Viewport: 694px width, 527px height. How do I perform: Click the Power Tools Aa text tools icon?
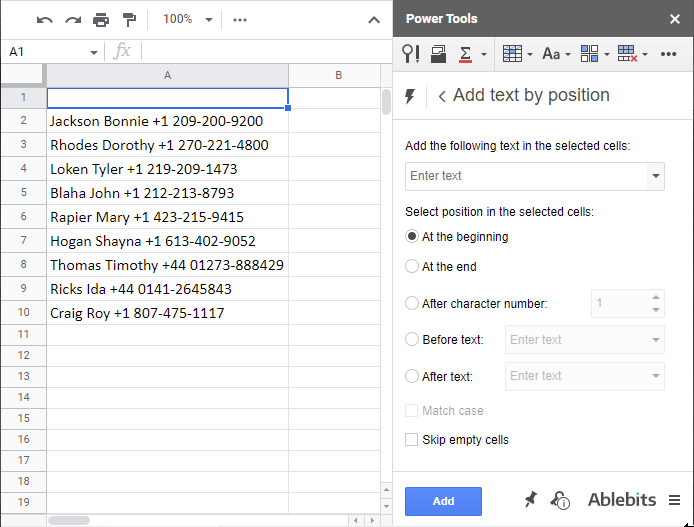coord(551,54)
